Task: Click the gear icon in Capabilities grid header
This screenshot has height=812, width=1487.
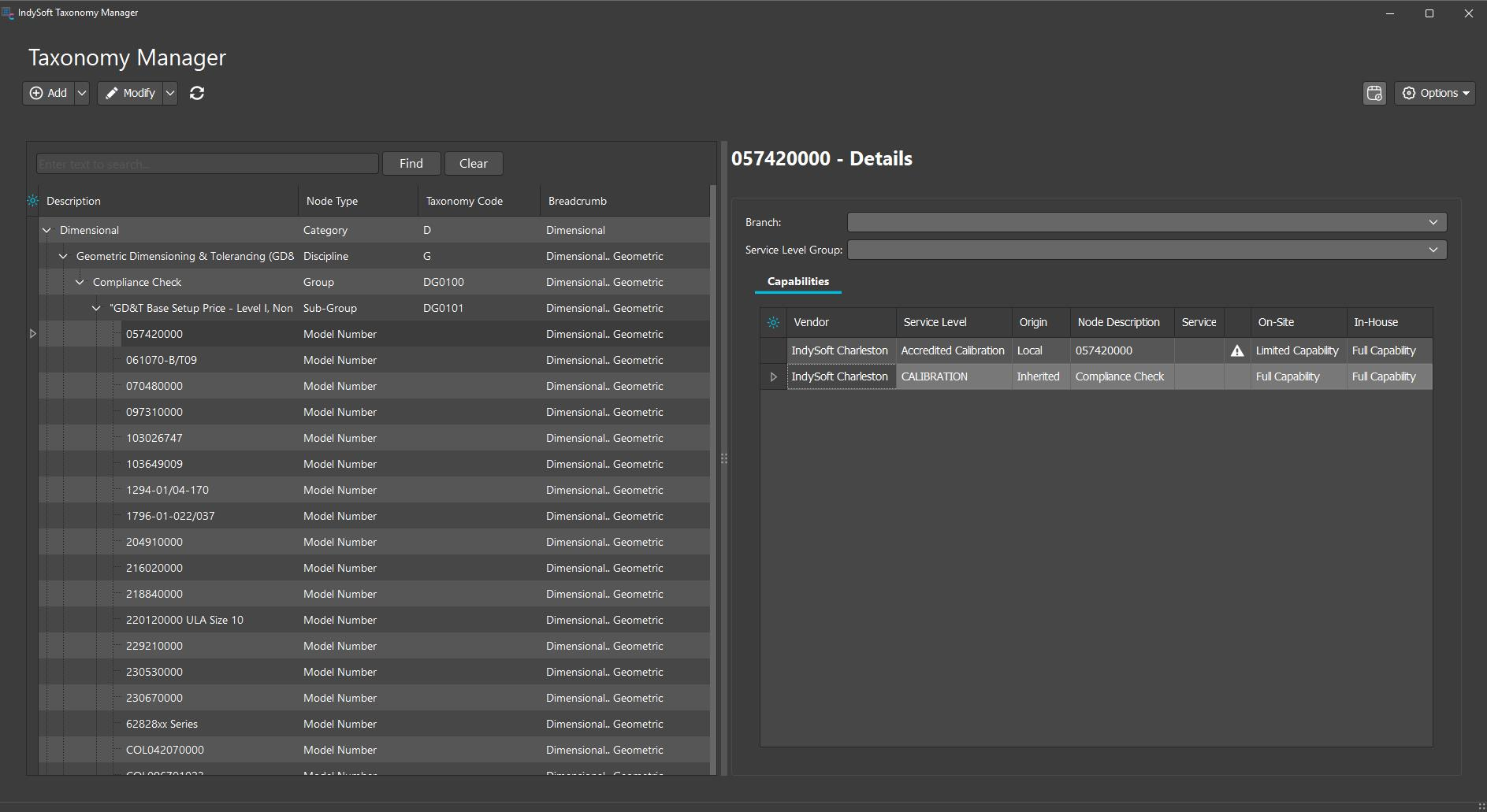Action: tap(773, 322)
